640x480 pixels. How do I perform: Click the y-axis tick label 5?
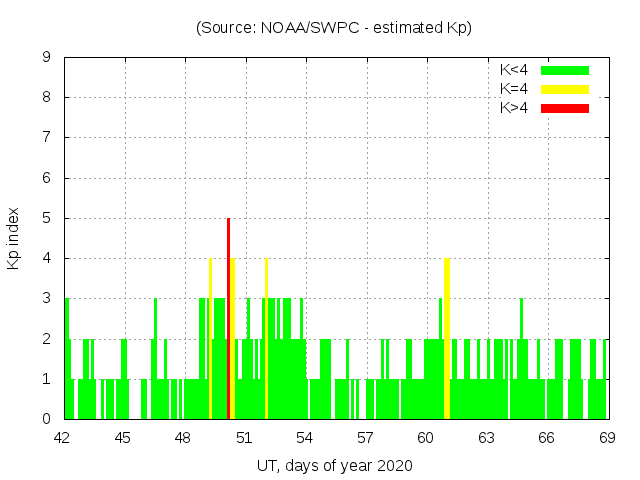(46, 218)
